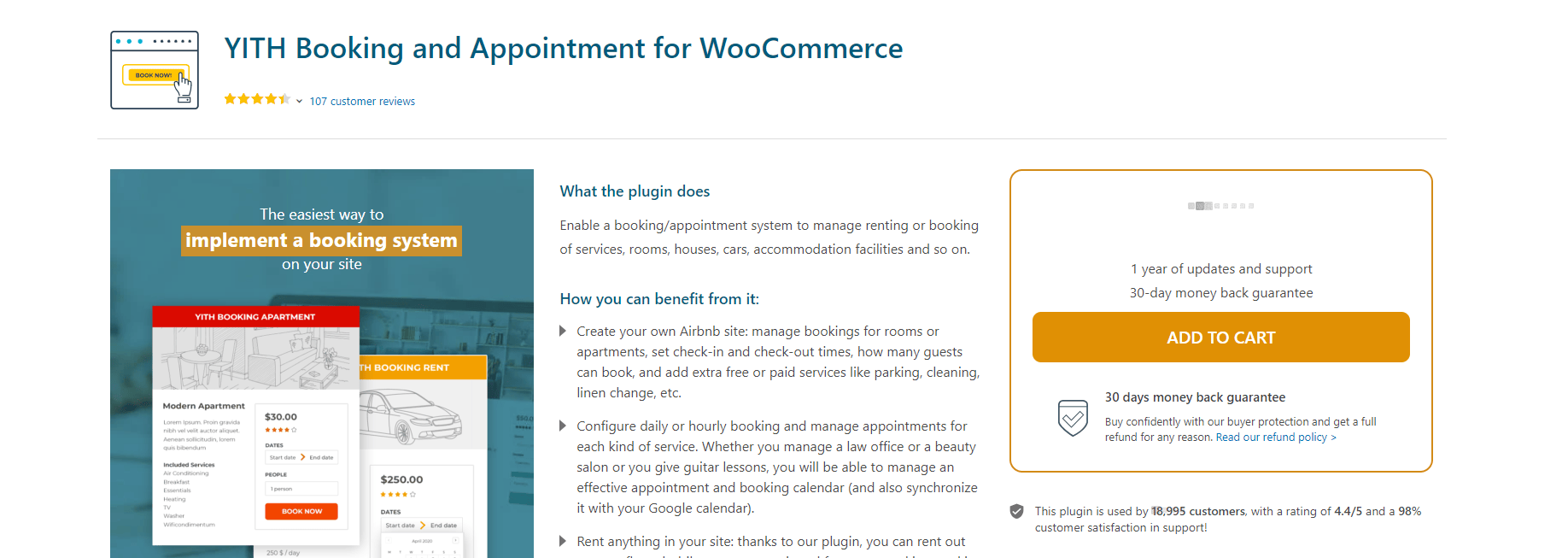
Task: Click the End date field in YITH Booking Rent card
Action: (x=442, y=526)
